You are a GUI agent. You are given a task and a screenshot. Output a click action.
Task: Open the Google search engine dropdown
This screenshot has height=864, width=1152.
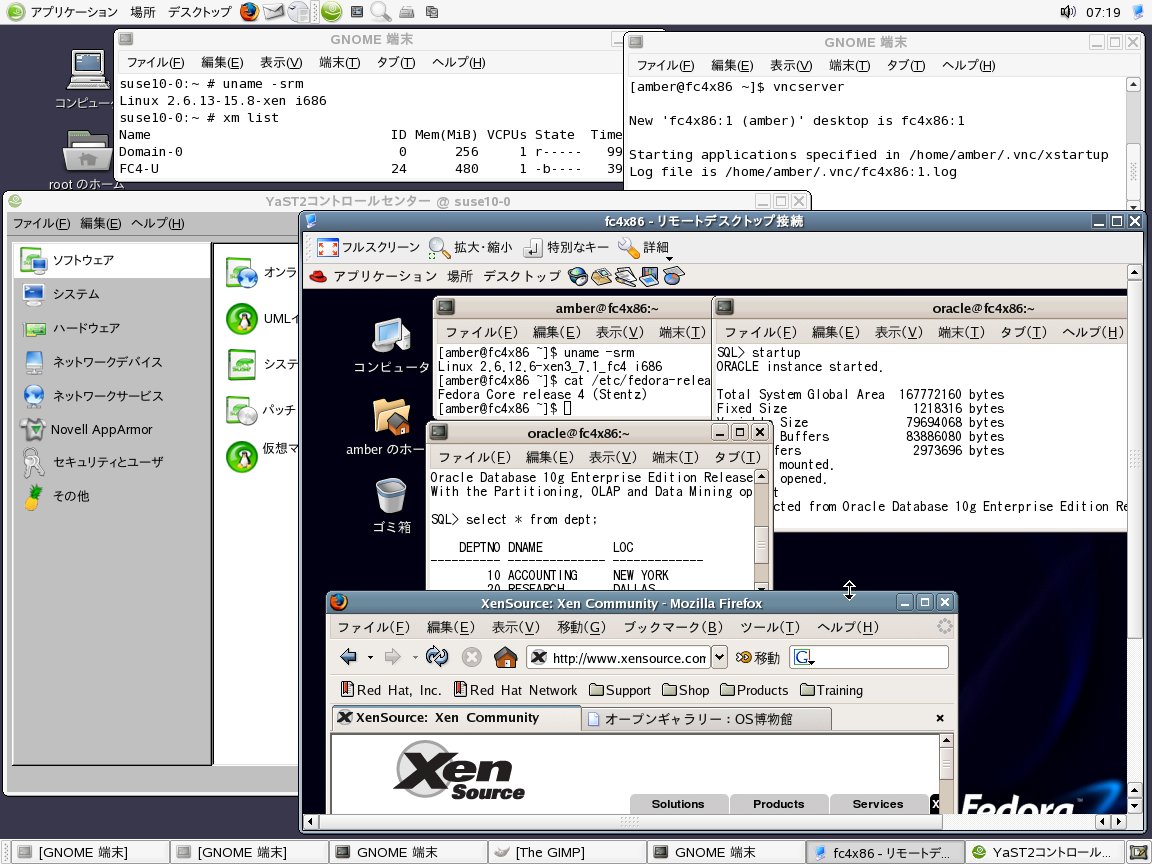(804, 658)
